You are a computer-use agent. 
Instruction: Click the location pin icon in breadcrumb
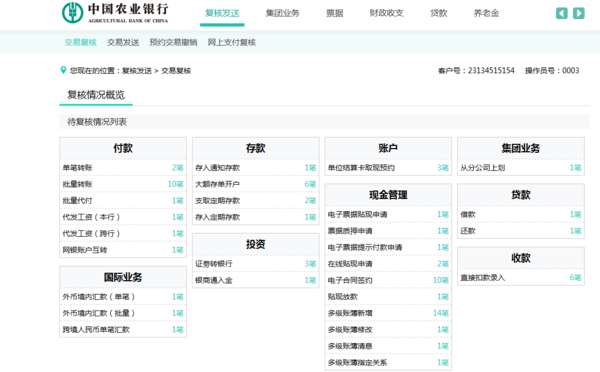tap(64, 70)
